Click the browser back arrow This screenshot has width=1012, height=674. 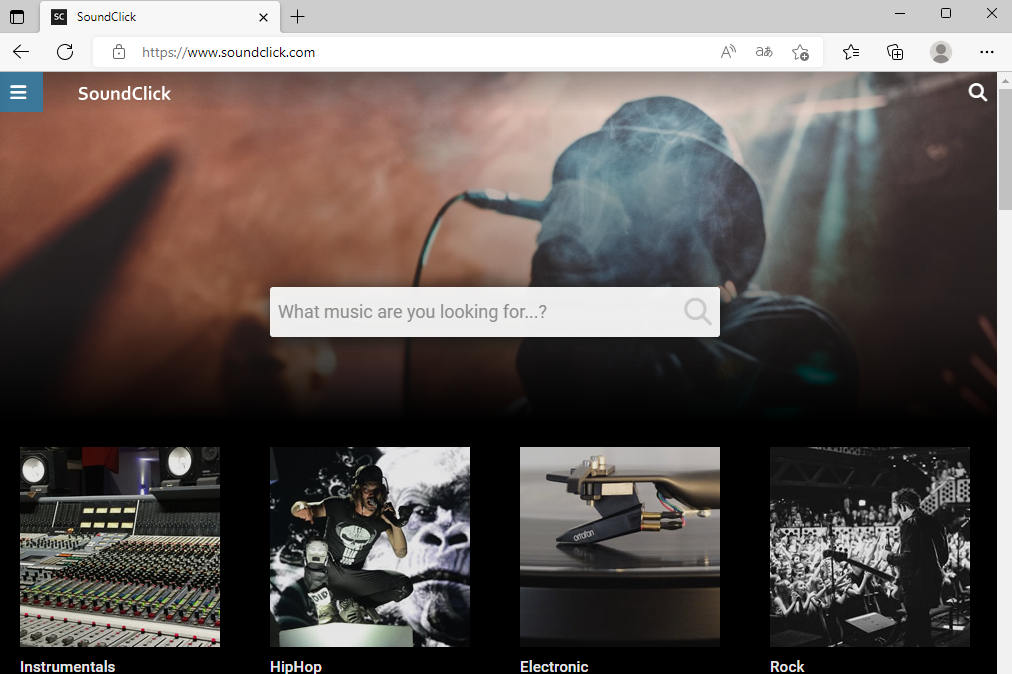pos(21,52)
